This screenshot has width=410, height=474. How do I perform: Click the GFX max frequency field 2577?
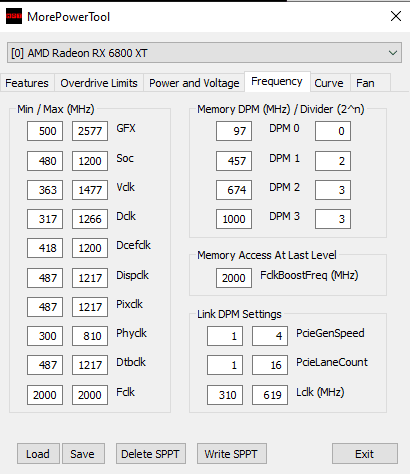pyautogui.click(x=90, y=131)
